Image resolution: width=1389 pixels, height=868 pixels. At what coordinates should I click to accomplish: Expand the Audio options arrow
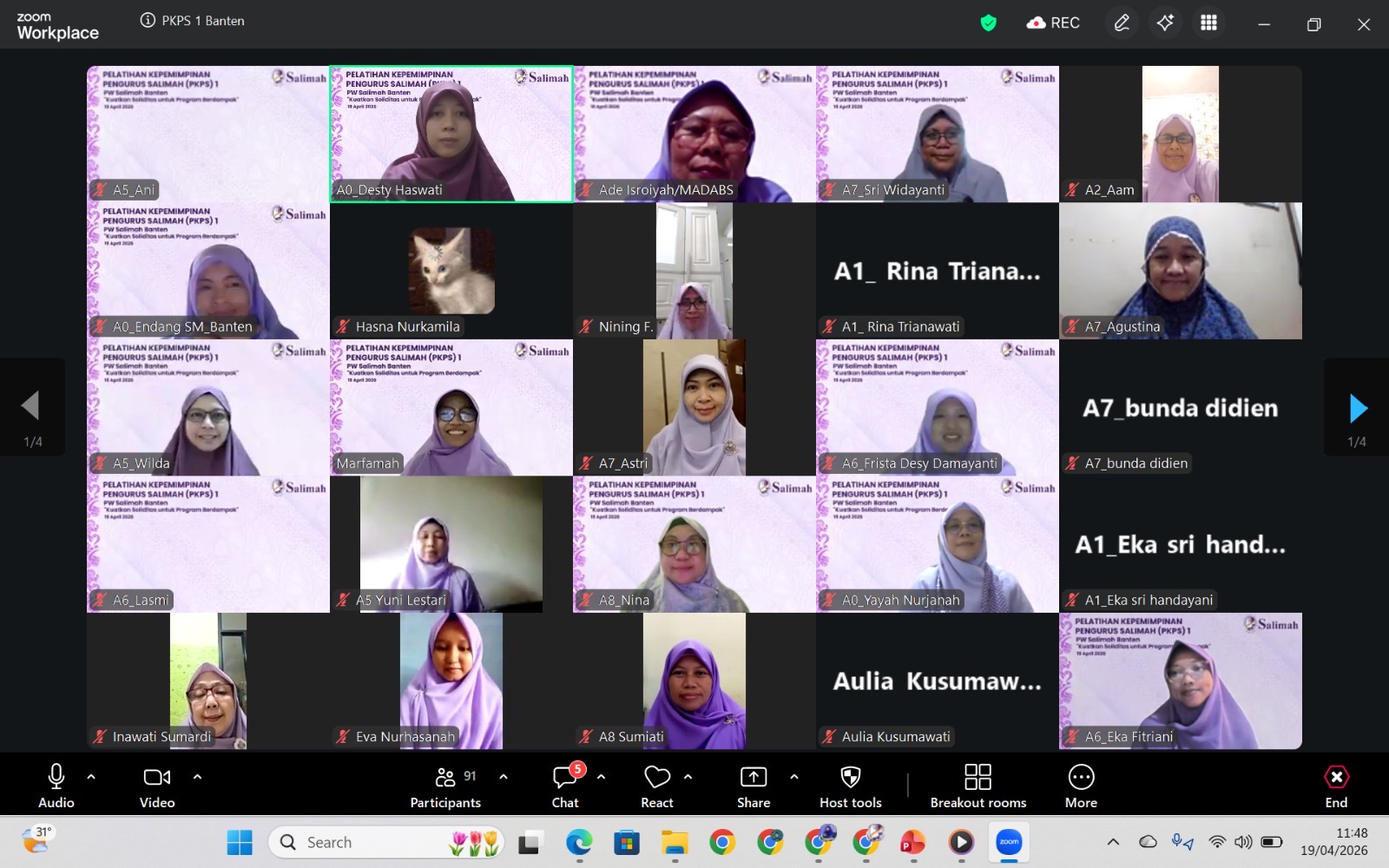(91, 777)
